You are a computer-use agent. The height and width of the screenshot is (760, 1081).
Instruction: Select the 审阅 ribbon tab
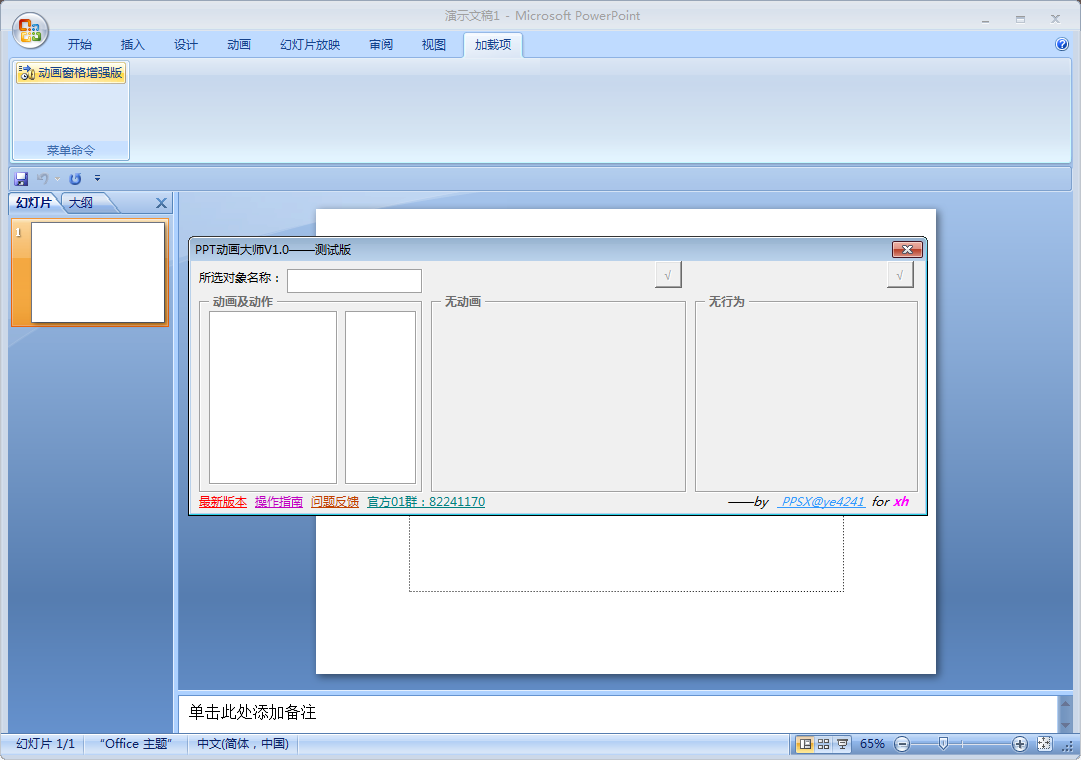381,45
